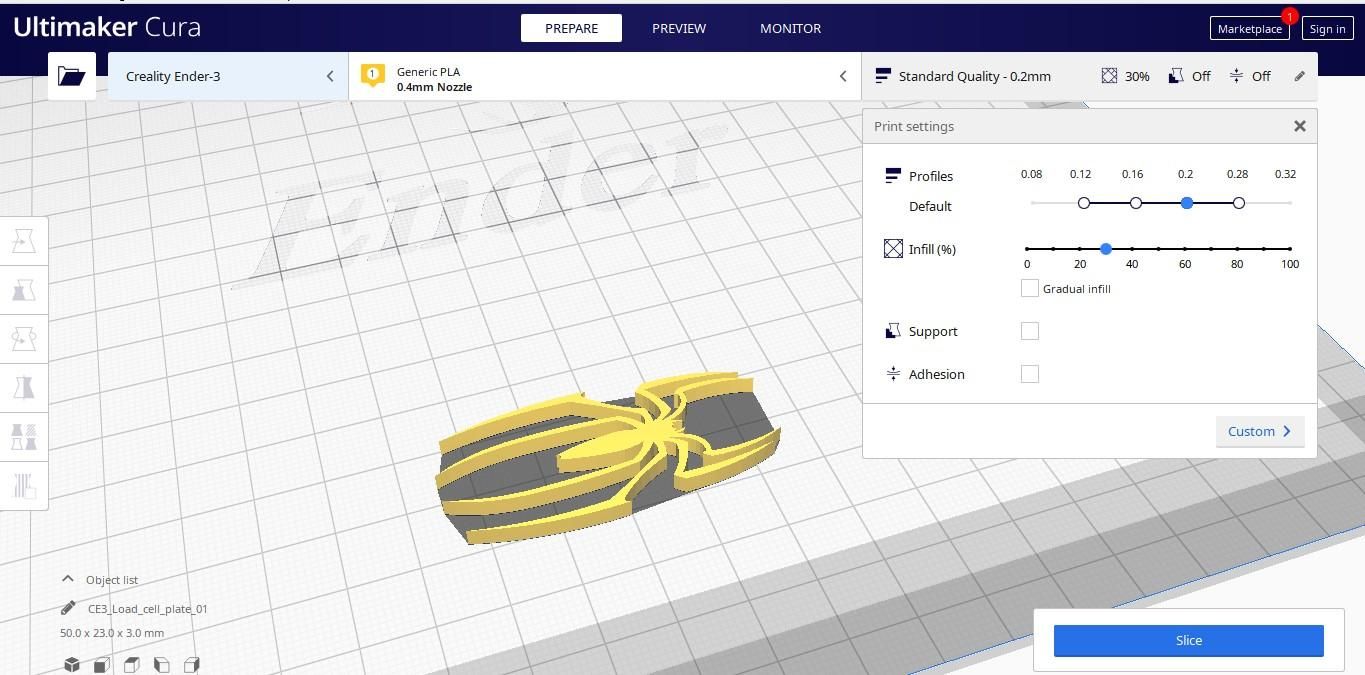Click the Standard Quality profile icon

point(883,76)
